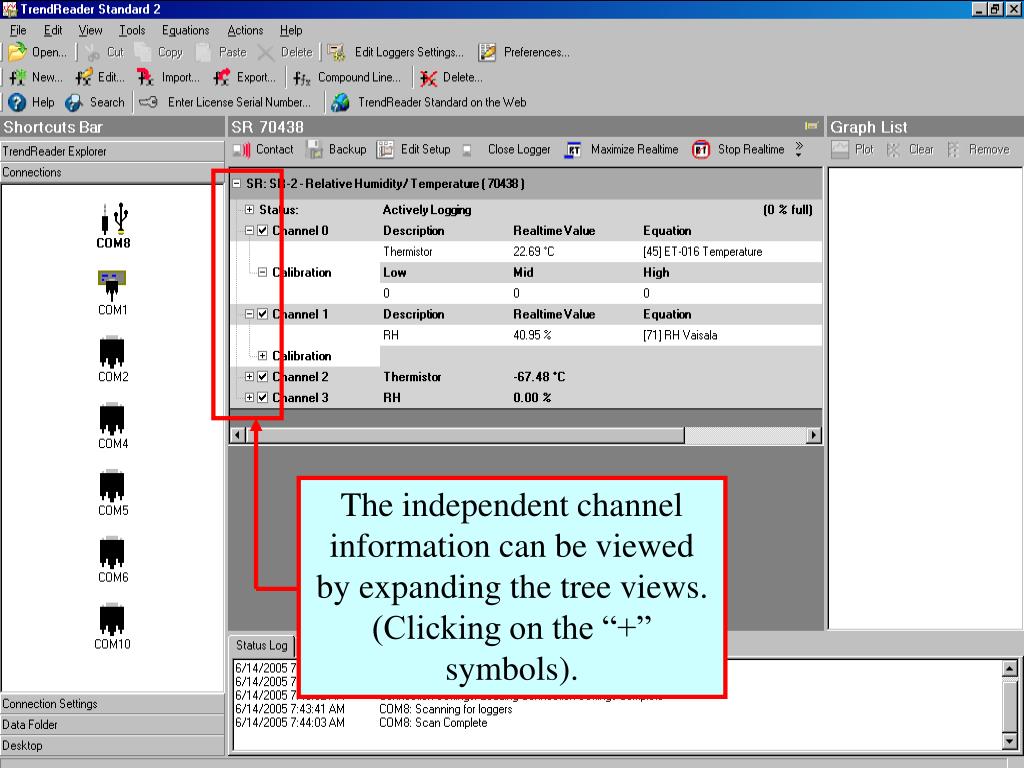Show more logger toolbar options chevron
Image resolution: width=1024 pixels, height=768 pixels.
coord(799,150)
